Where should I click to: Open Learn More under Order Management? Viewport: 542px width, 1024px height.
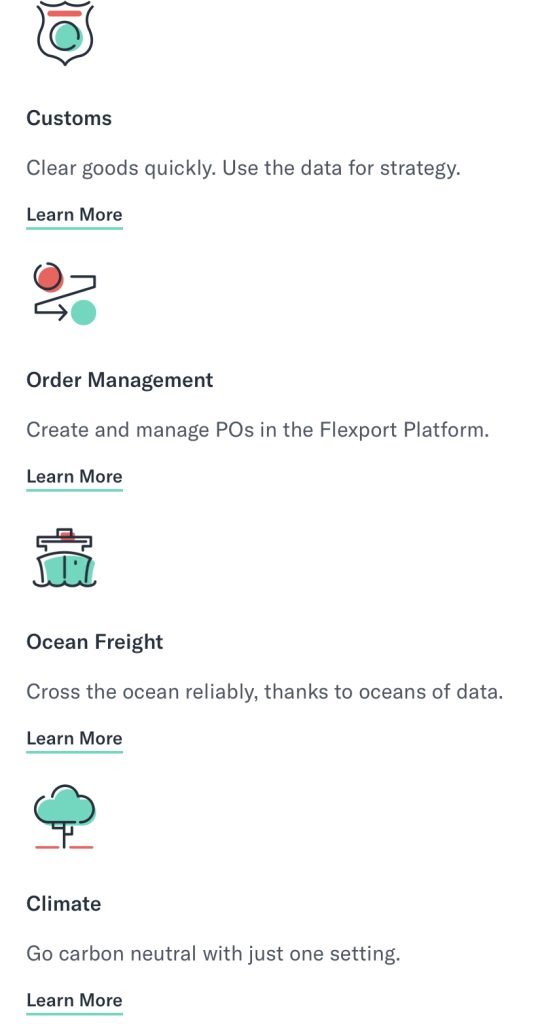pos(74,477)
